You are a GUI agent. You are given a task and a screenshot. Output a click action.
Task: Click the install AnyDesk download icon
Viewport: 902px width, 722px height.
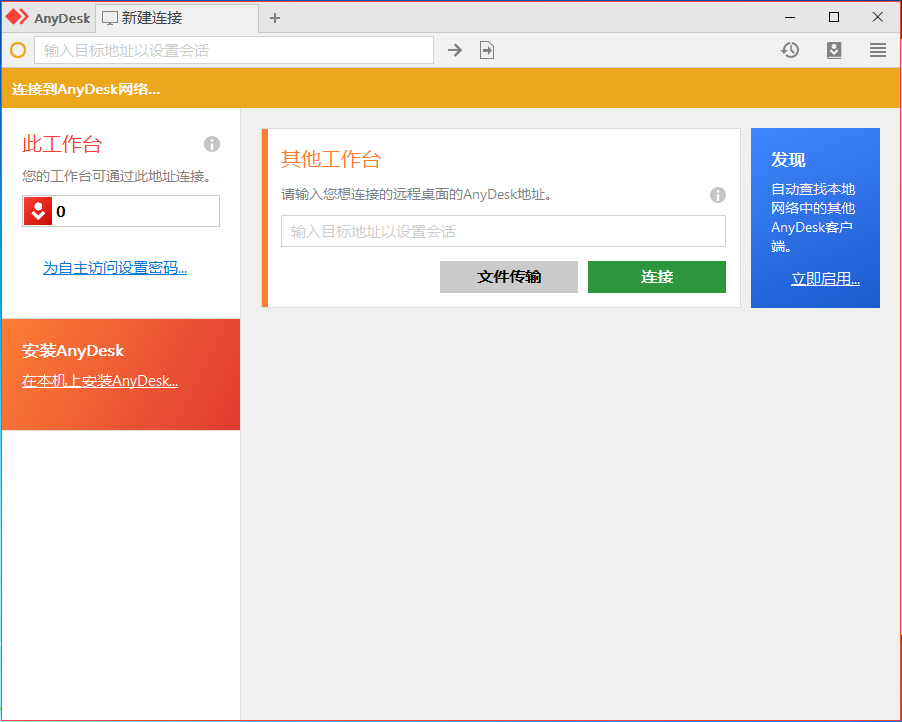point(834,49)
